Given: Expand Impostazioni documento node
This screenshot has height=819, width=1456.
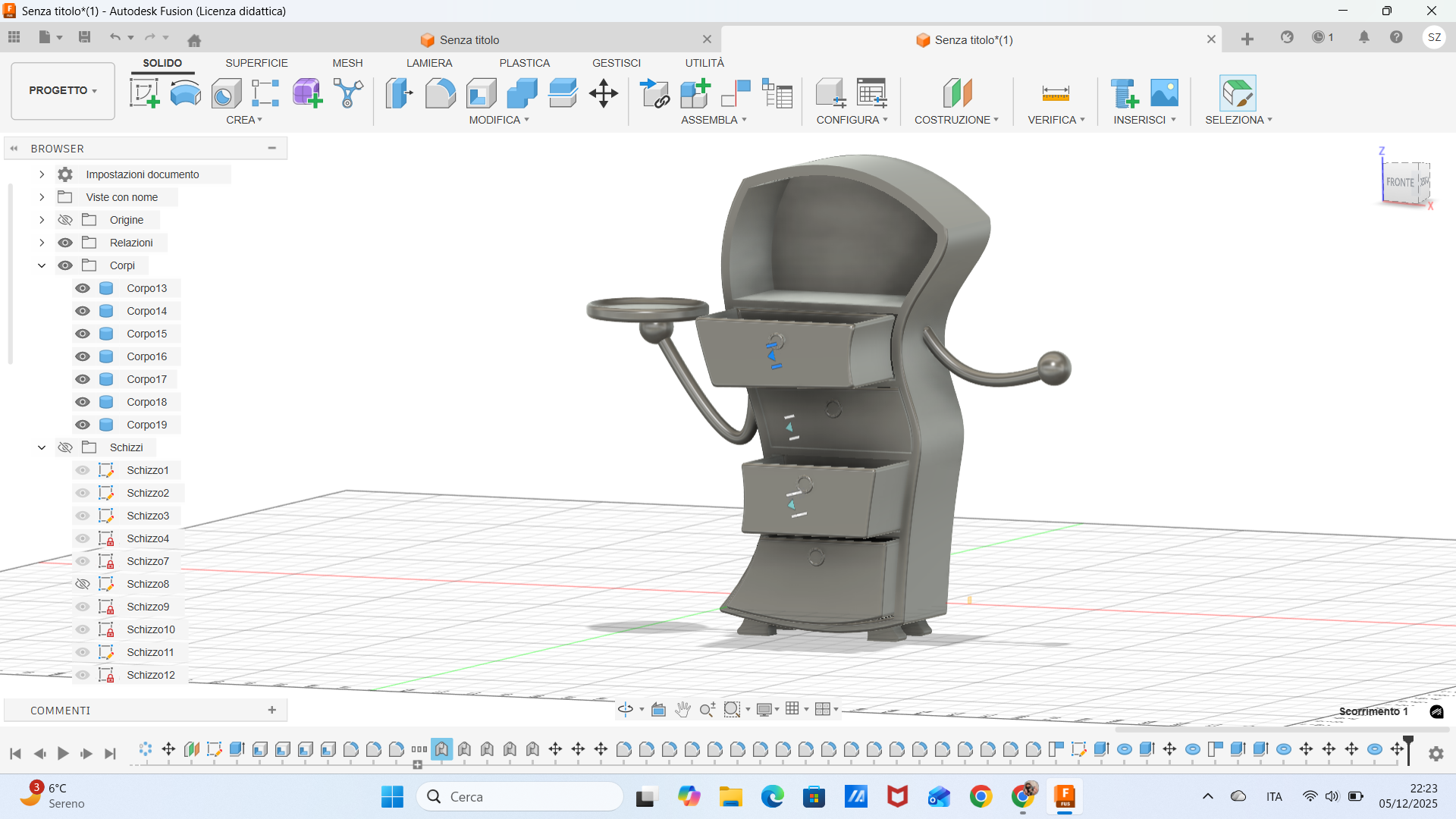Looking at the screenshot, I should point(42,174).
